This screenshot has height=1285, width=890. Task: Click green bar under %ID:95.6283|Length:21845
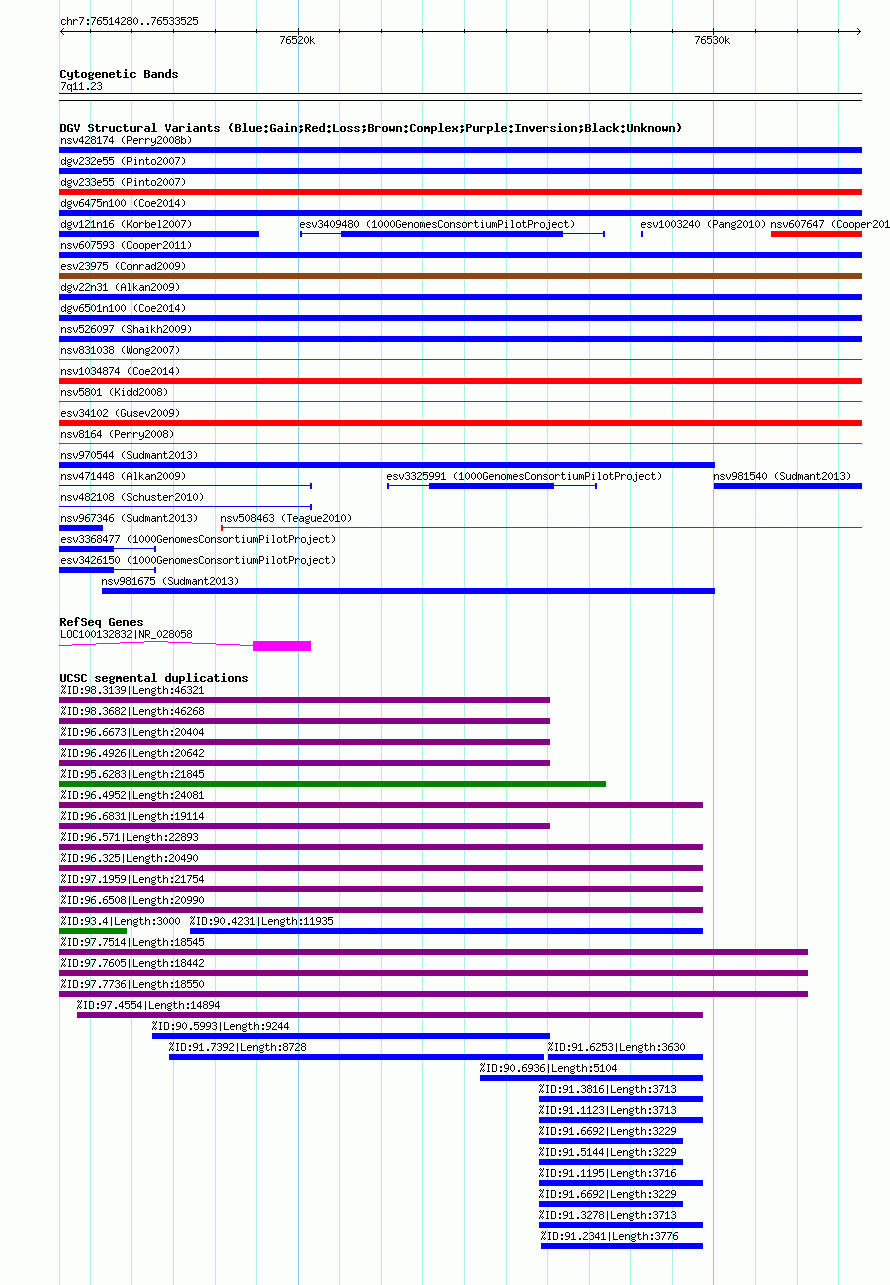333,784
